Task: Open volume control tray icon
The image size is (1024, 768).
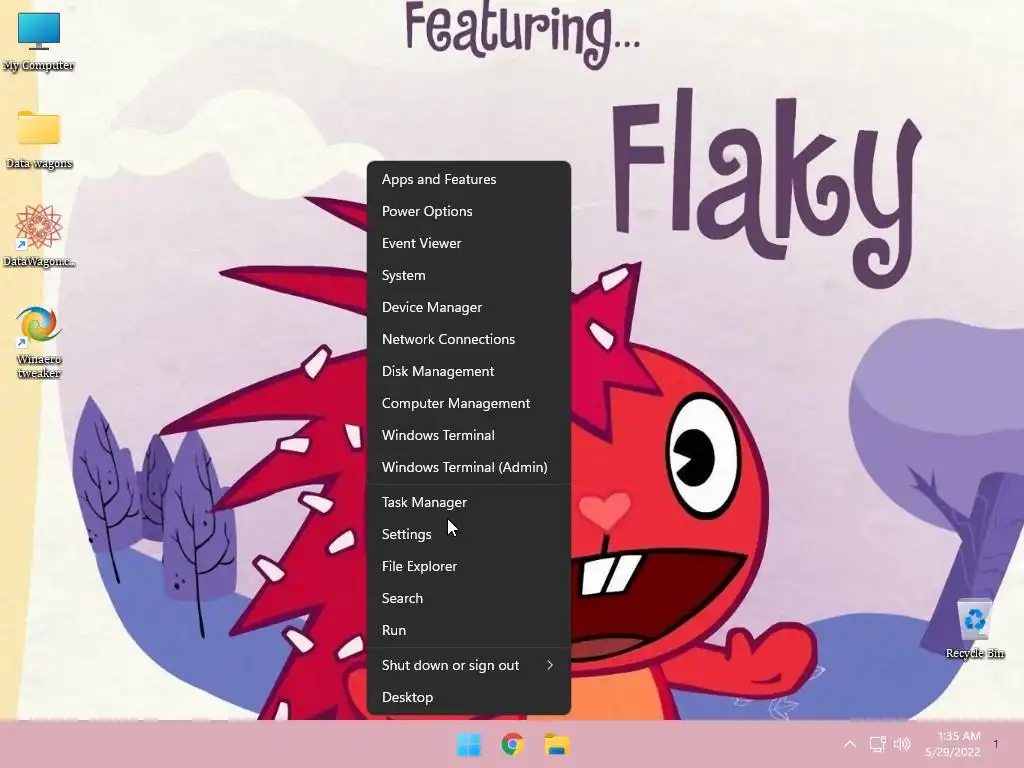Action: [x=902, y=744]
